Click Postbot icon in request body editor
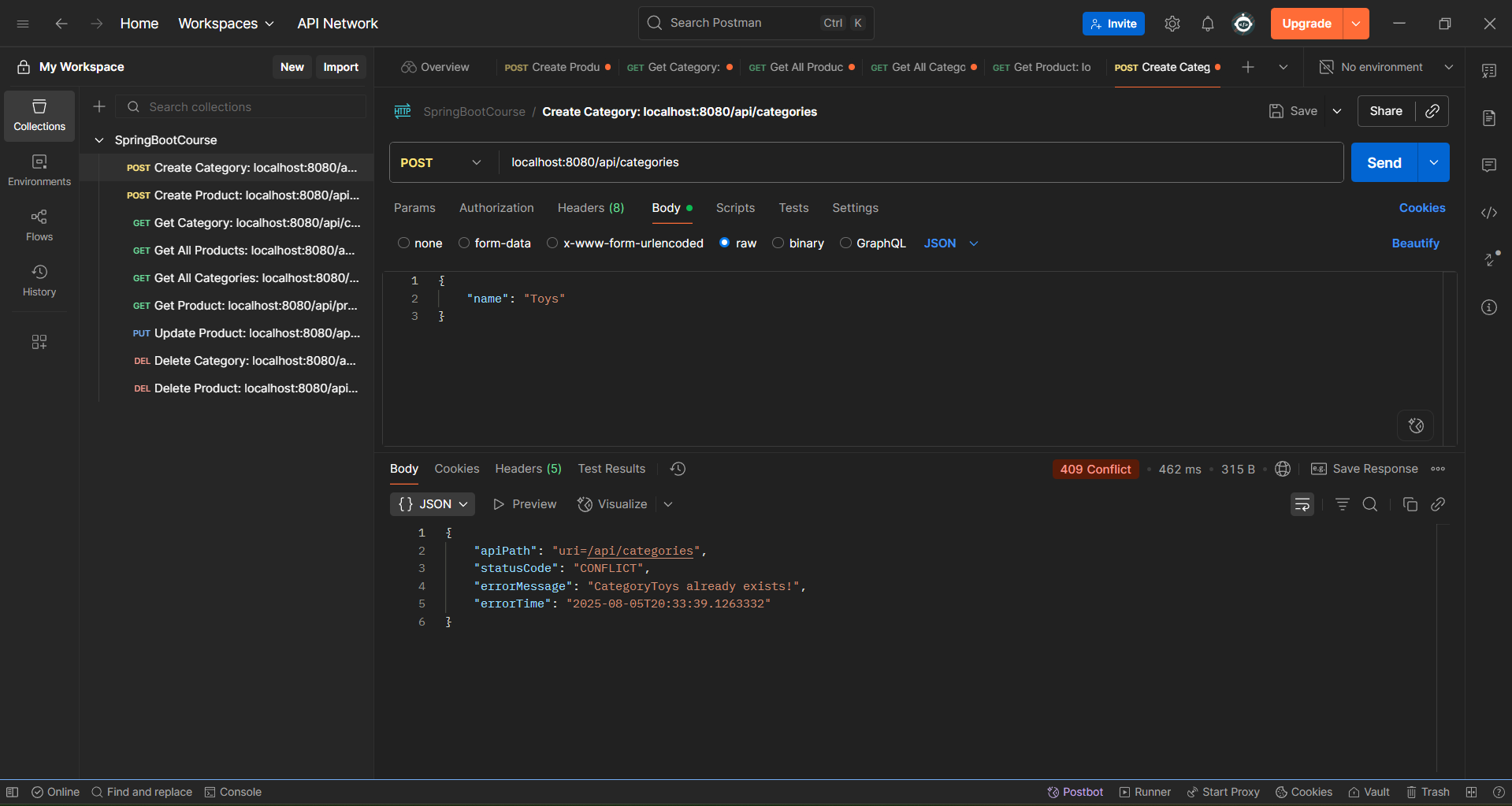This screenshot has width=1512, height=806. pyautogui.click(x=1416, y=425)
